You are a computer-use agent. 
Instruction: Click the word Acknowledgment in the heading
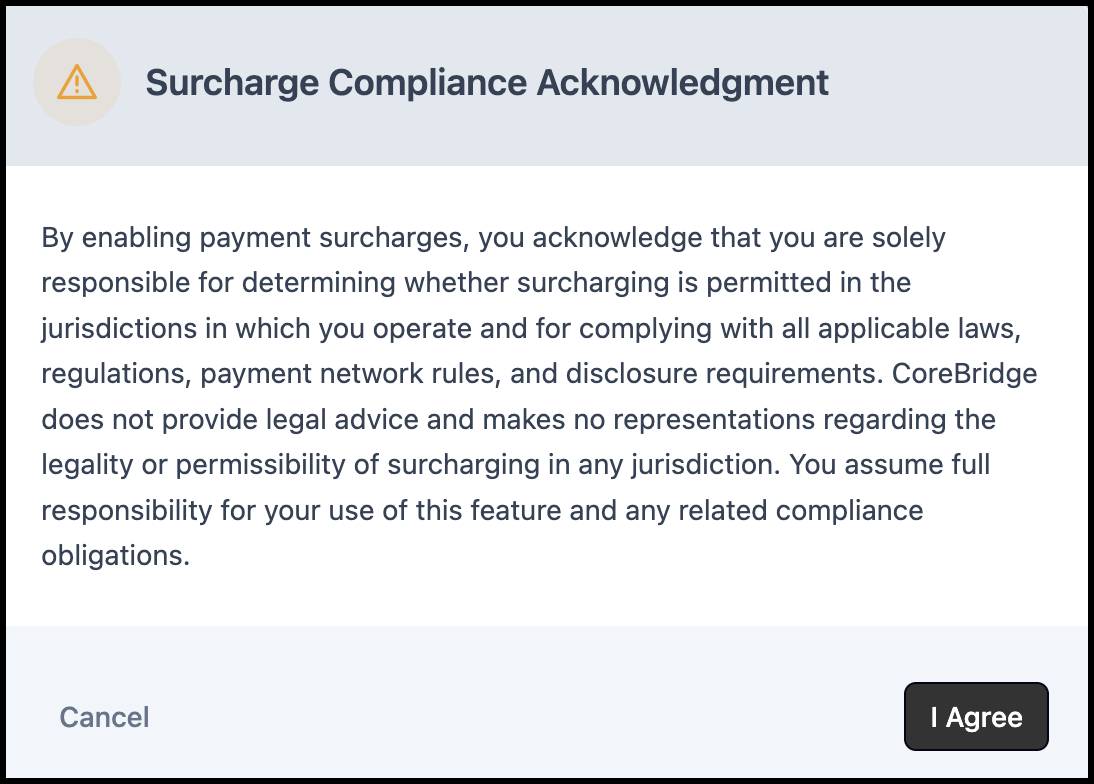pyautogui.click(x=682, y=83)
